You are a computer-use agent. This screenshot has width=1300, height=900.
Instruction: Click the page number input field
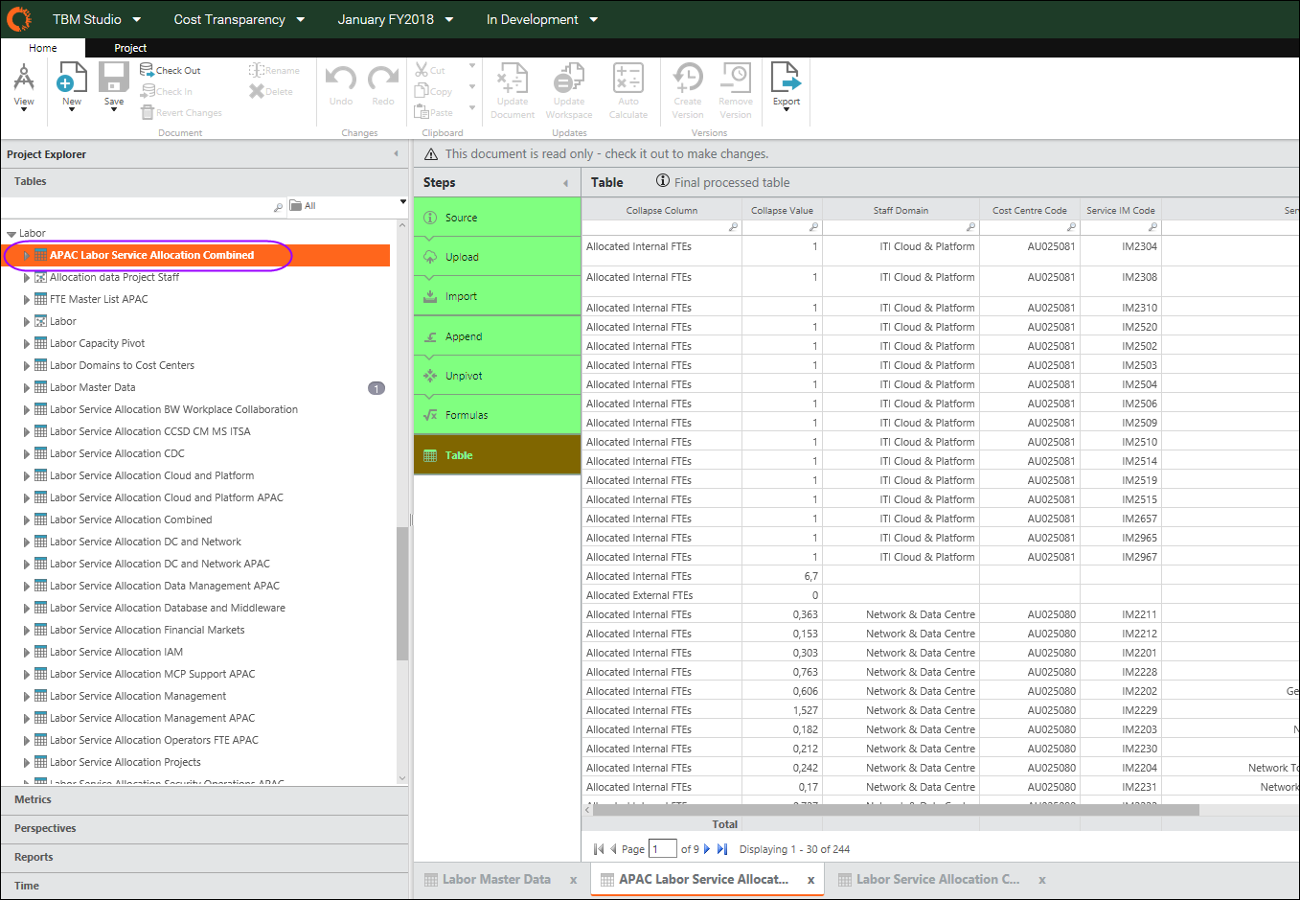[x=662, y=849]
